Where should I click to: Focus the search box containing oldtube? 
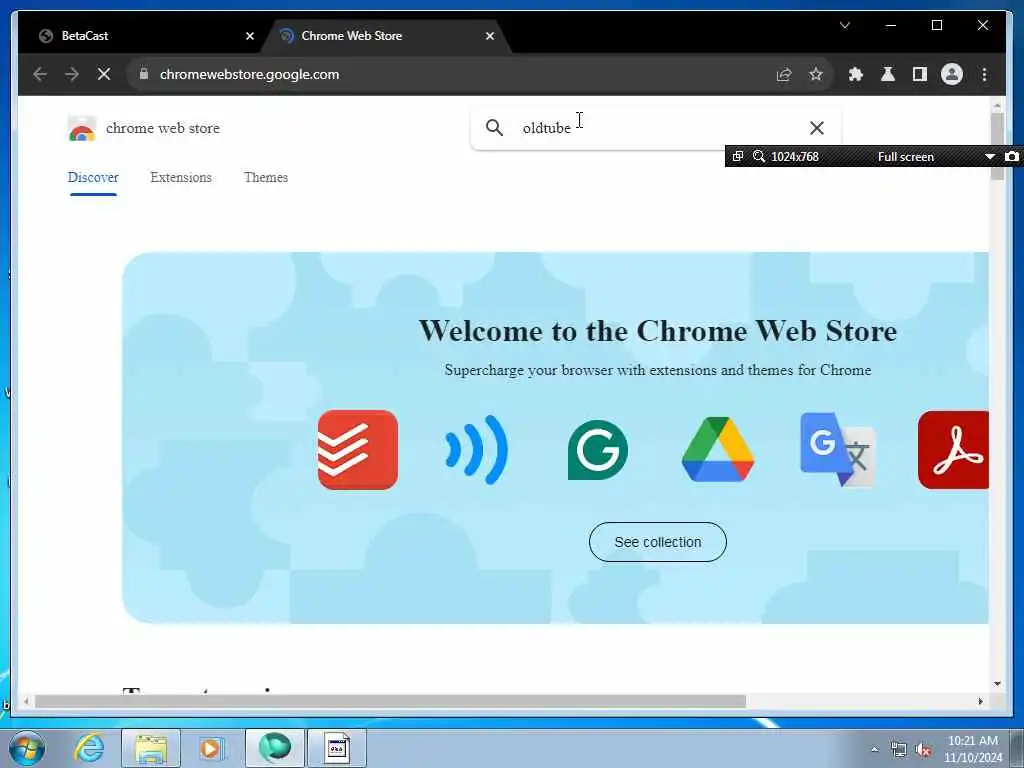656,128
